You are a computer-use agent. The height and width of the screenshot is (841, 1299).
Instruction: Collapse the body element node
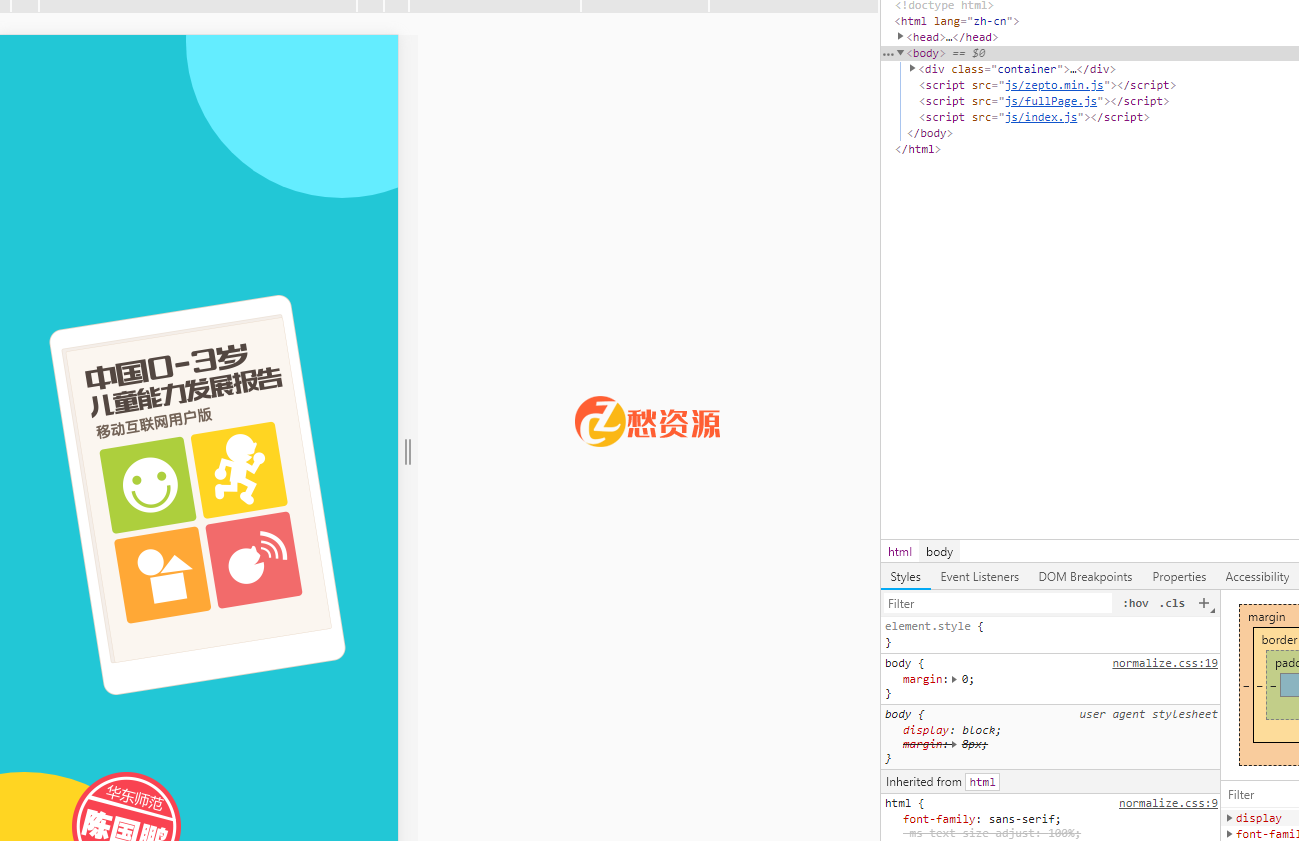pos(900,53)
